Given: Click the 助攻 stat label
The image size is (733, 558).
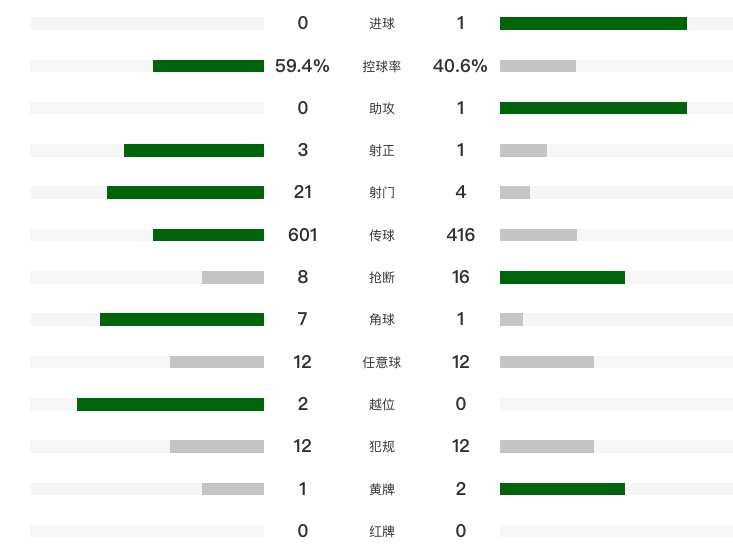Looking at the screenshot, I should click(381, 109).
